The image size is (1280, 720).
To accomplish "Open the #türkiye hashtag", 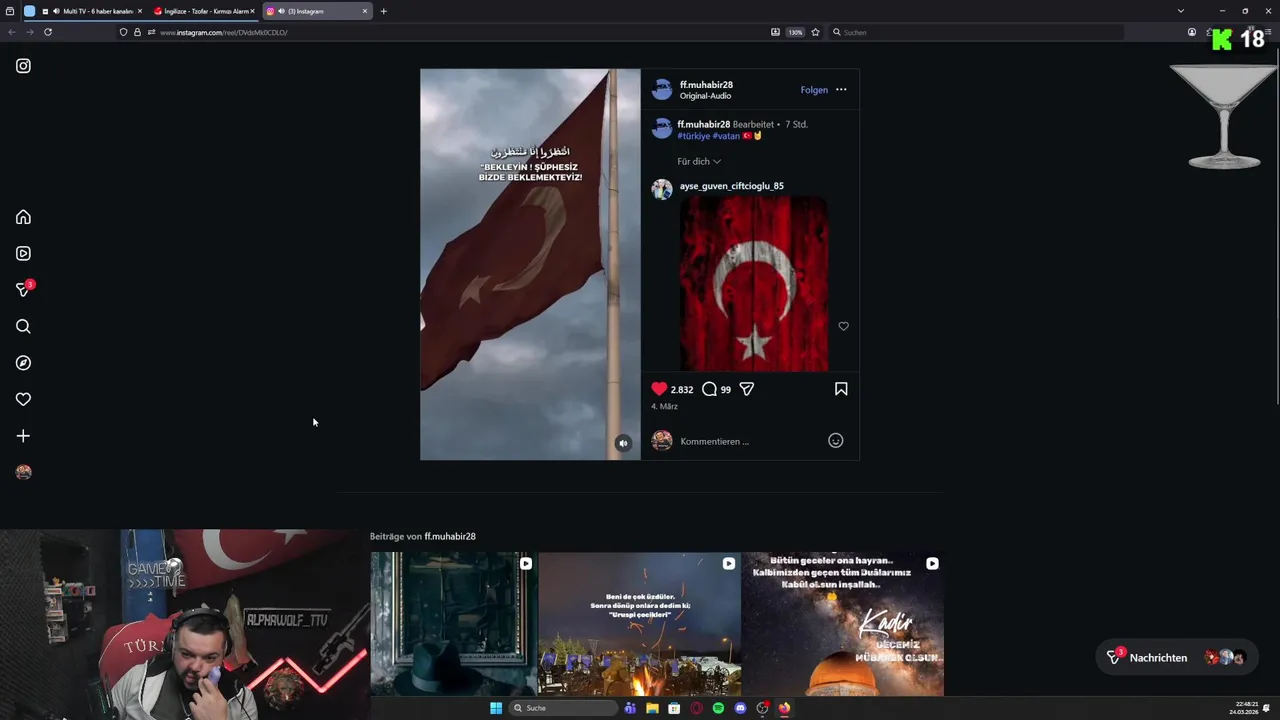I will 693,136.
